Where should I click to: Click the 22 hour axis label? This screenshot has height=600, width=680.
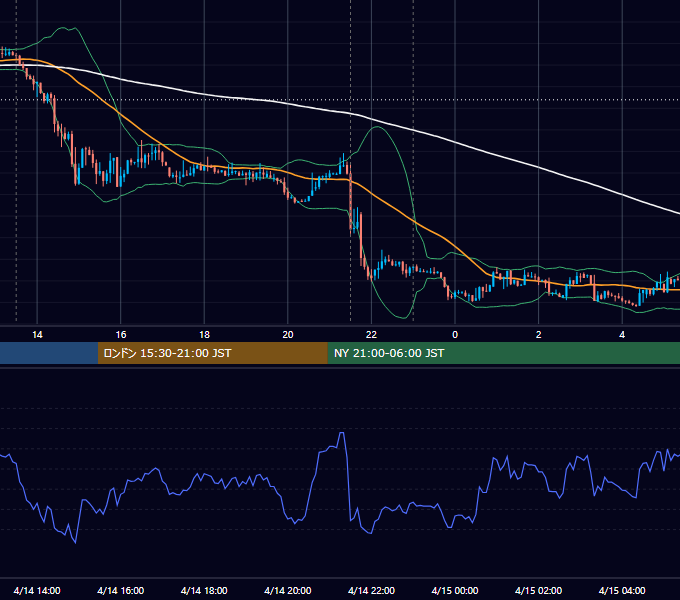coord(371,335)
